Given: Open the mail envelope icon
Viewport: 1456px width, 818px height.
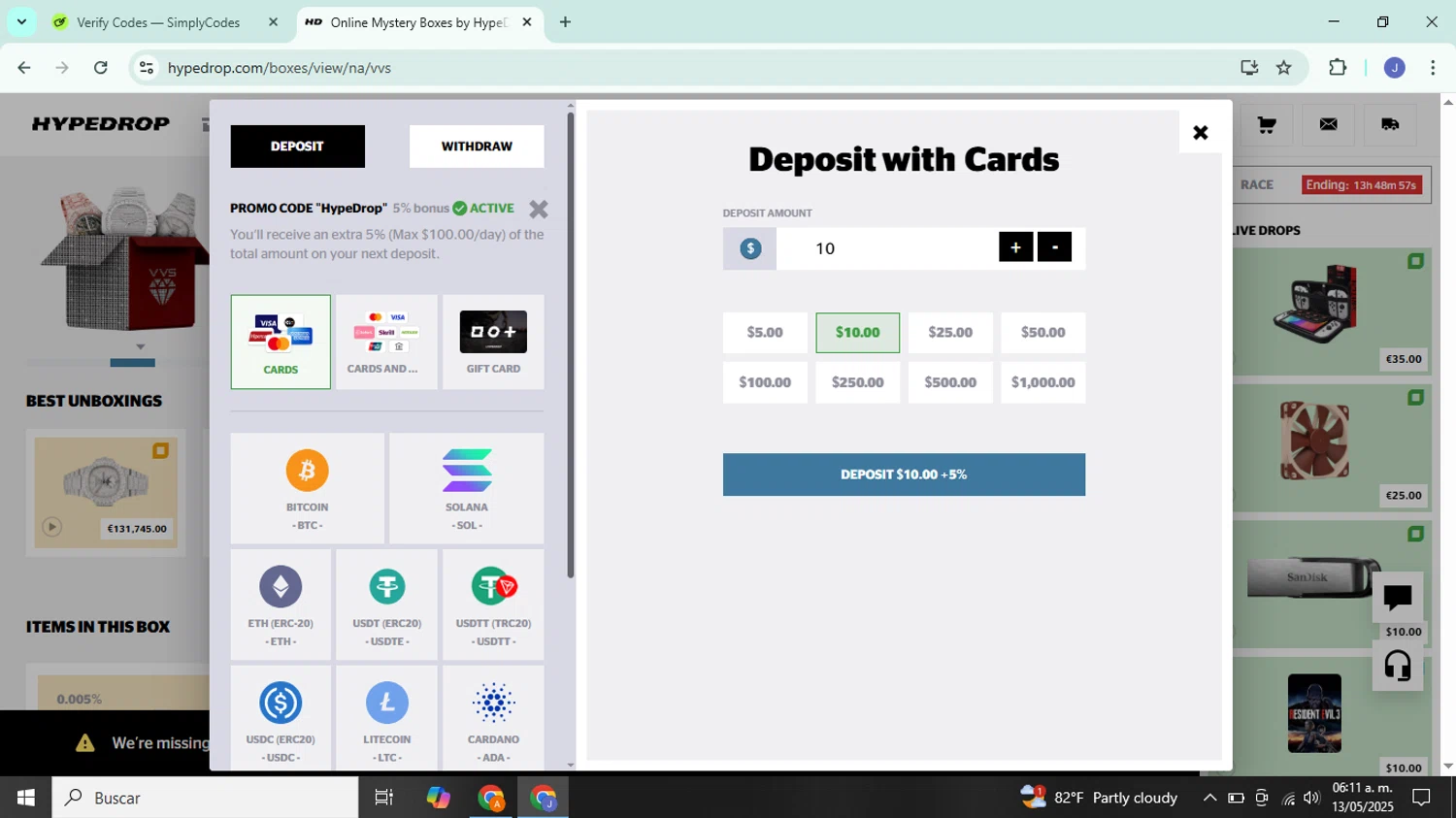Looking at the screenshot, I should pos(1328,124).
